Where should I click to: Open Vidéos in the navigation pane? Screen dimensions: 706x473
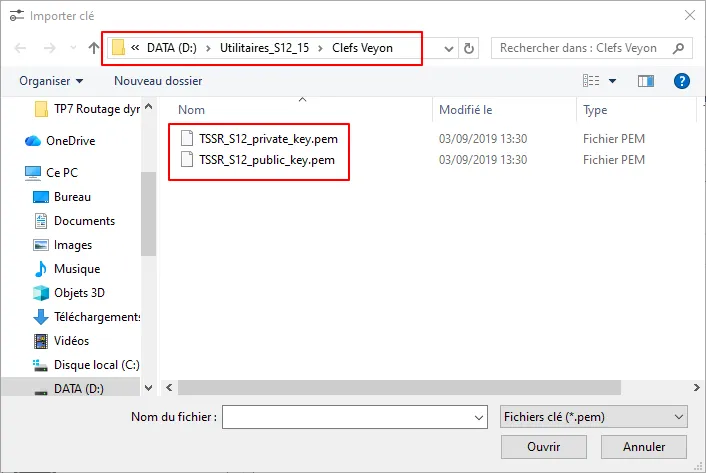(x=61, y=341)
